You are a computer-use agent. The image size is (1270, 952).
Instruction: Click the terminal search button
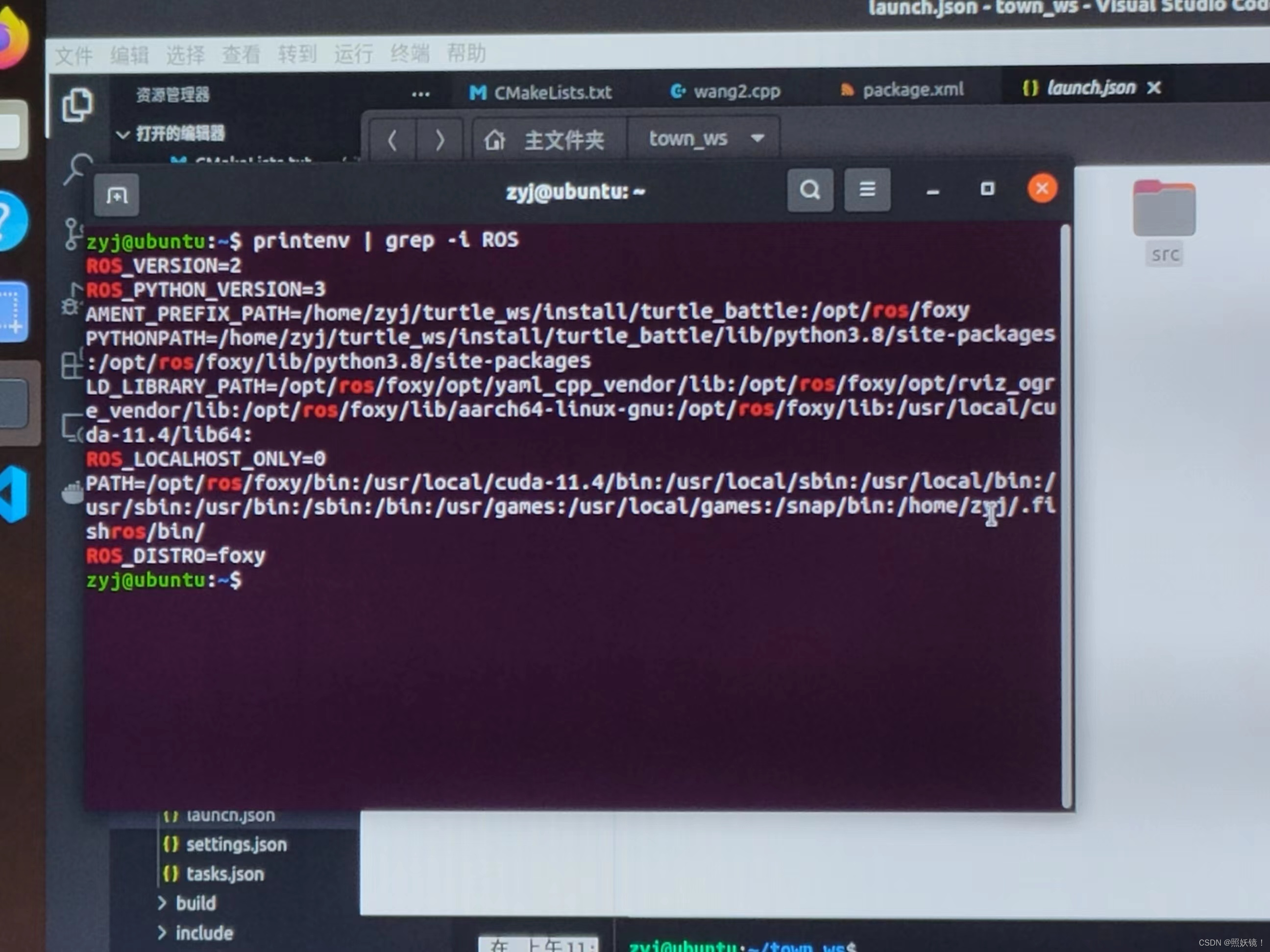point(809,190)
